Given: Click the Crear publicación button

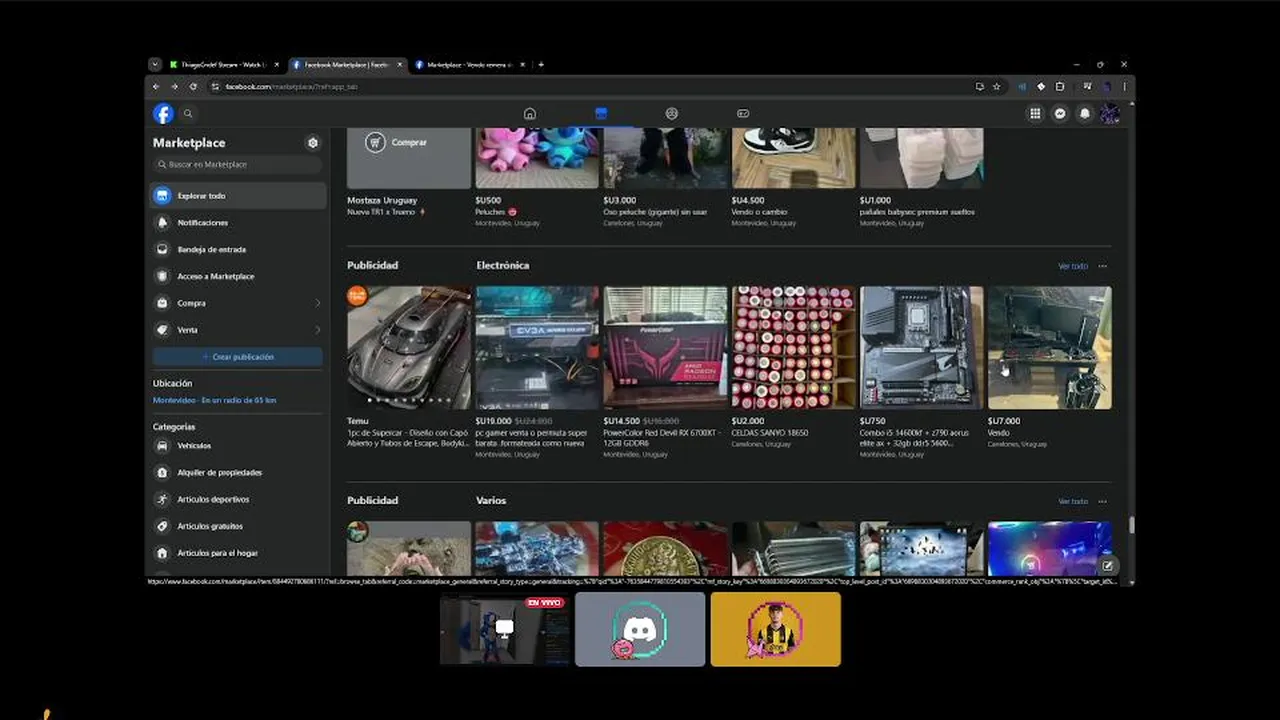Looking at the screenshot, I should coord(238,357).
